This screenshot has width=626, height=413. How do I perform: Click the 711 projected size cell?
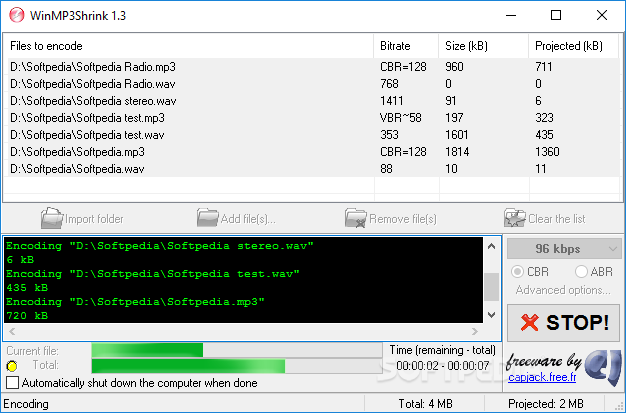pos(544,67)
